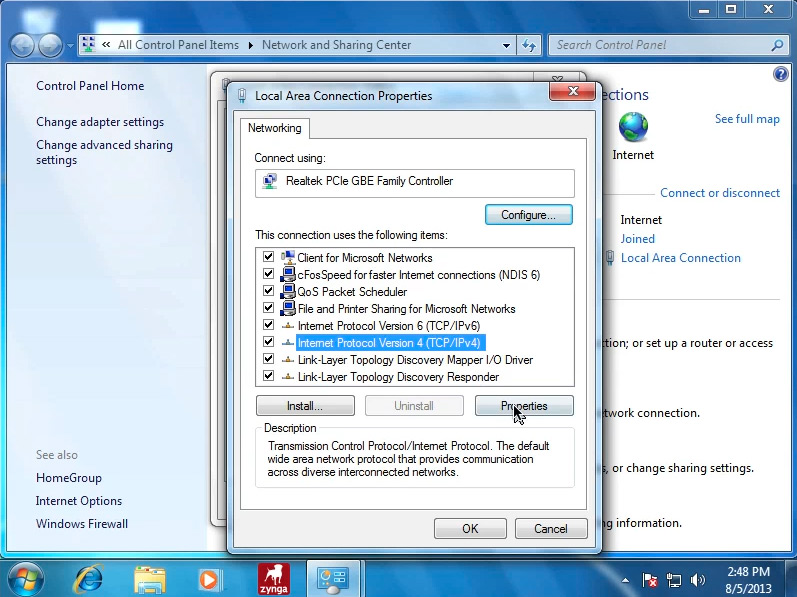This screenshot has width=797, height=597.
Task: Toggle File and Printer Sharing checkbox
Action: (268, 308)
